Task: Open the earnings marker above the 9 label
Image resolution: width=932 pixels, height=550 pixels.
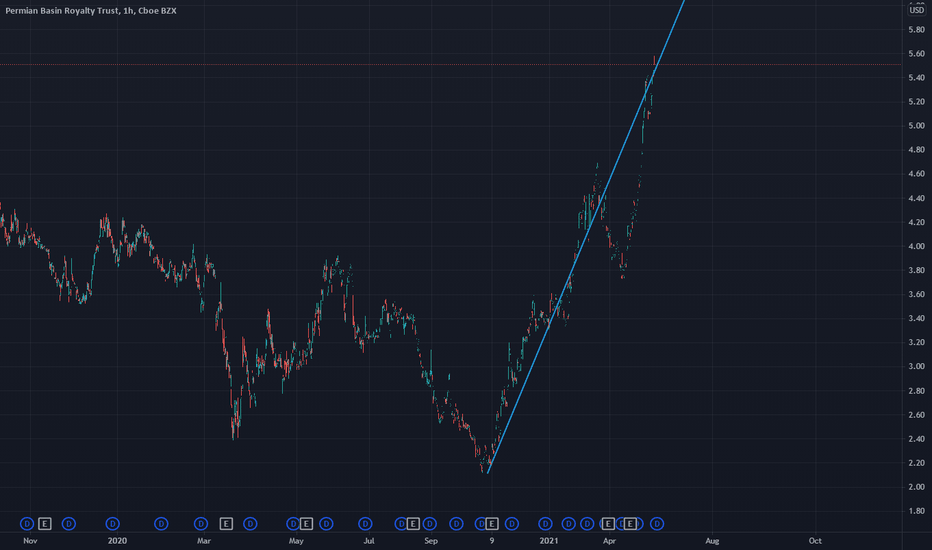Action: [x=492, y=524]
